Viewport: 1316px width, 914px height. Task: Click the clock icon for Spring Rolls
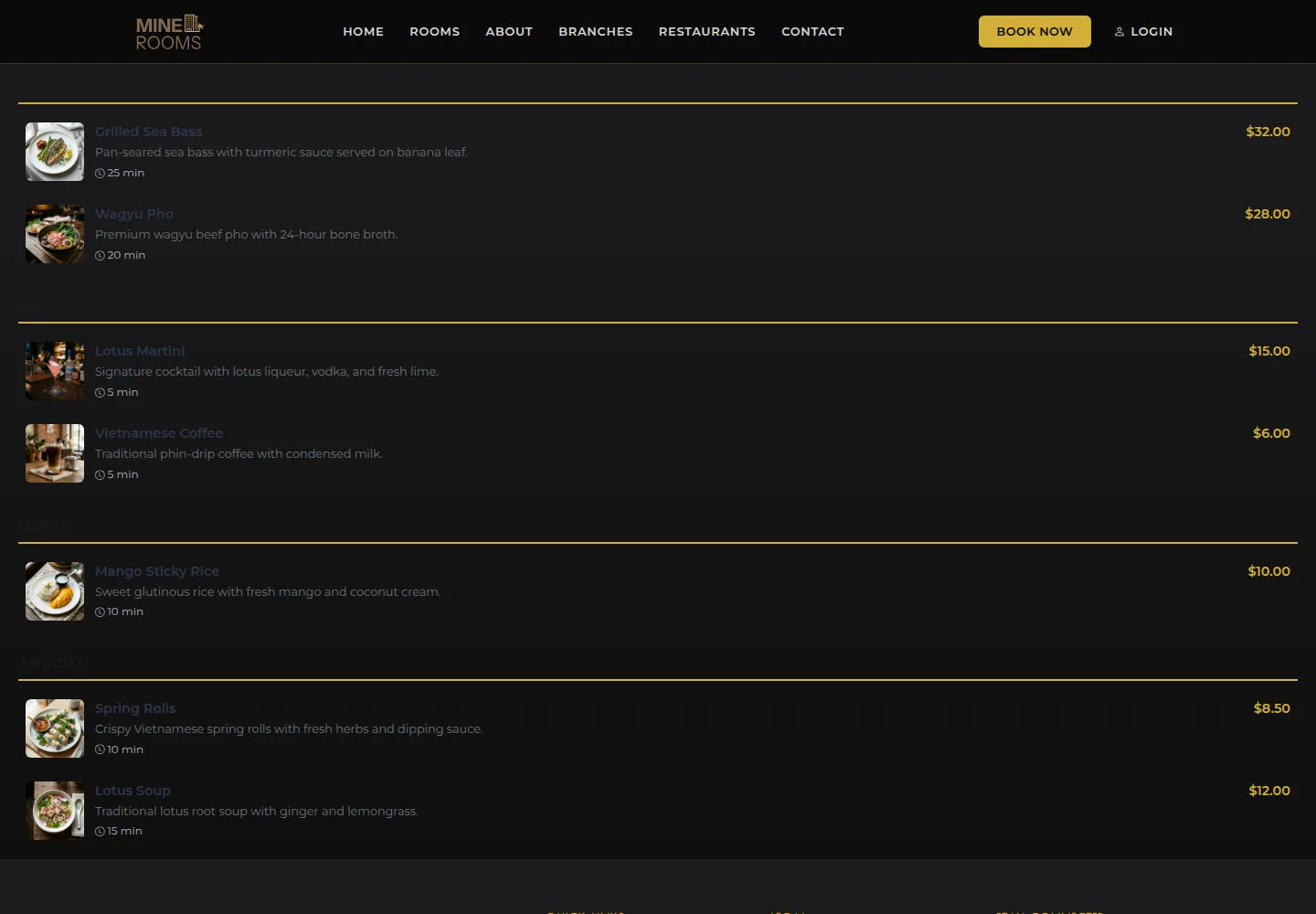(x=101, y=749)
